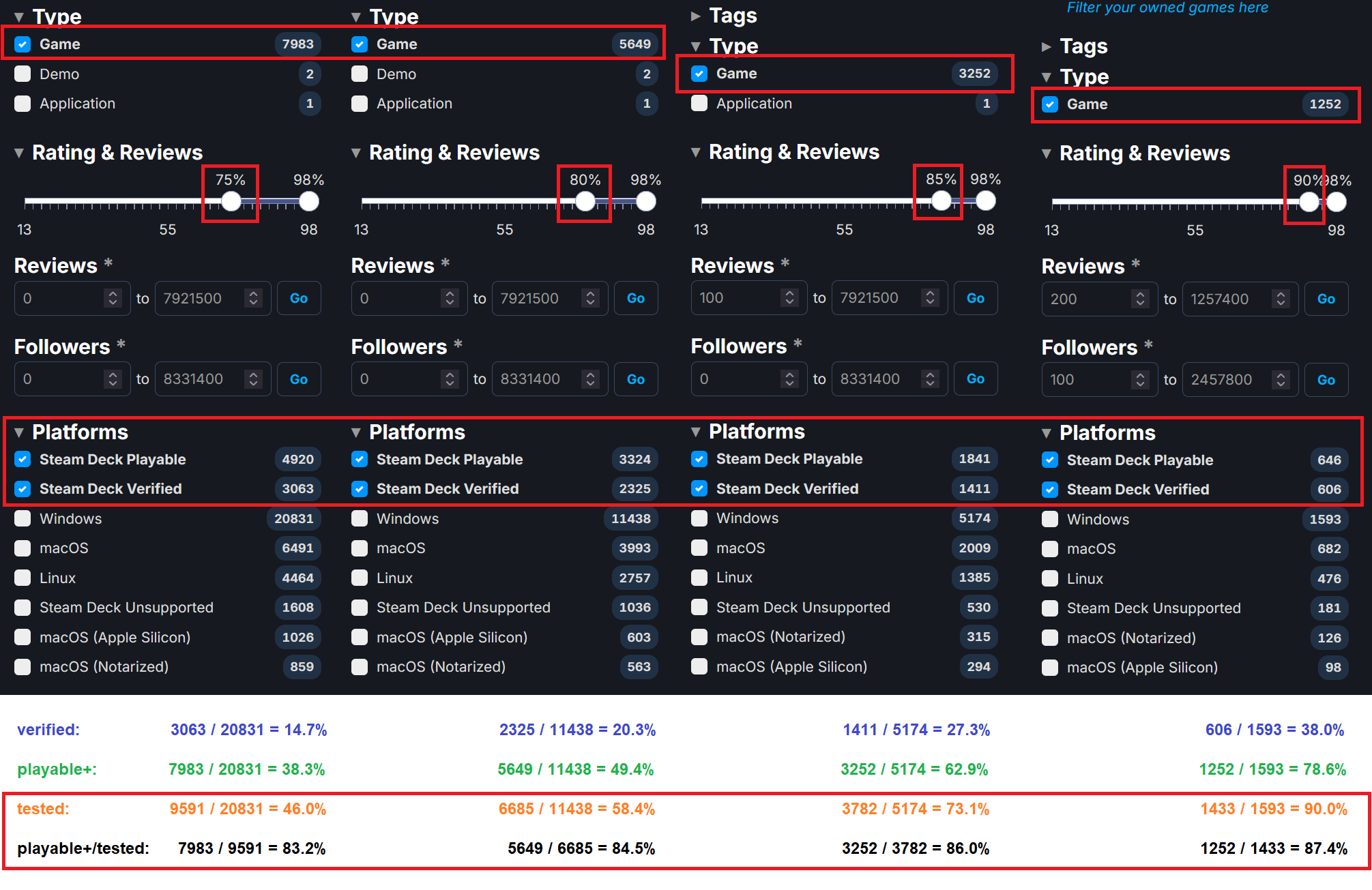Check the Windows checkbox with count 20831
1372x890 pixels.
[23, 519]
